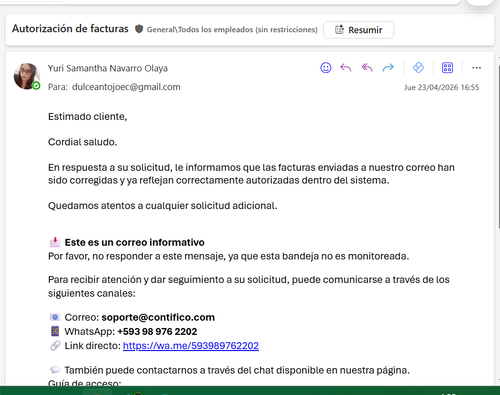500x395 pixels.
Task: Open sender's profile photo
Action: point(27,76)
